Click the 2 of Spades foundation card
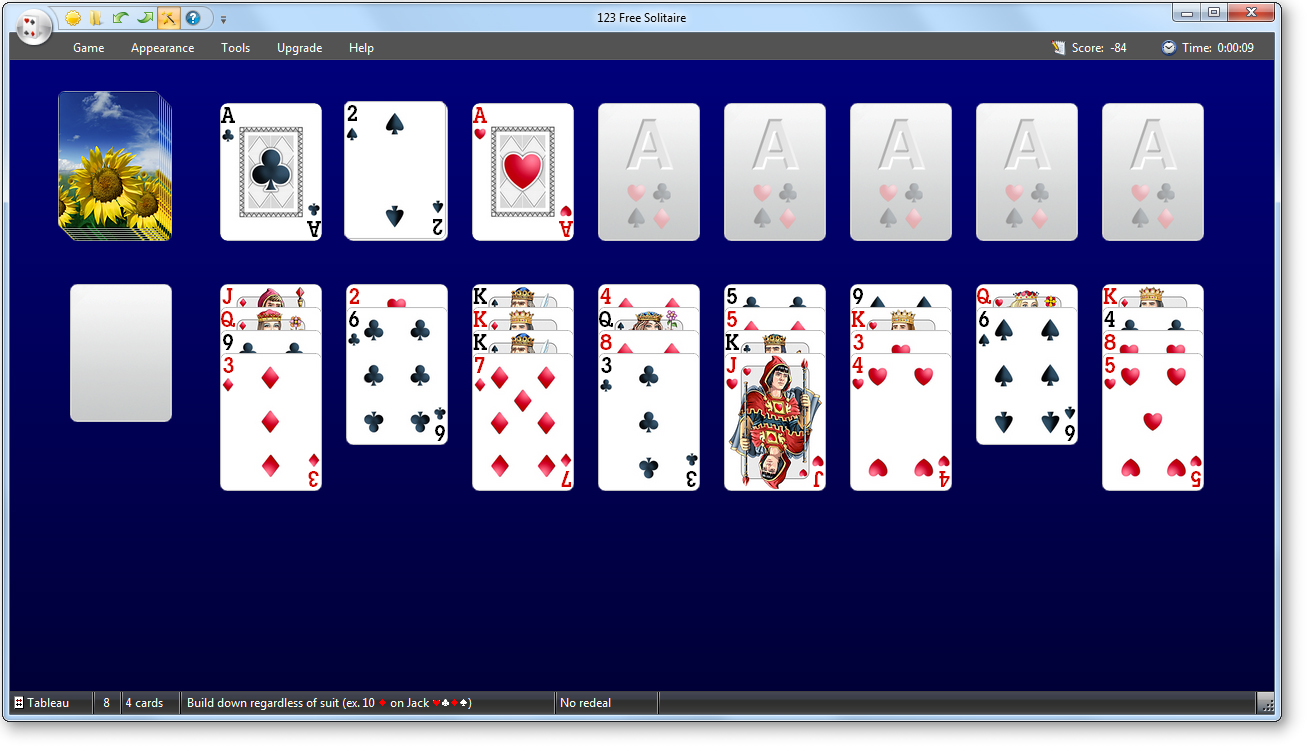 395,171
